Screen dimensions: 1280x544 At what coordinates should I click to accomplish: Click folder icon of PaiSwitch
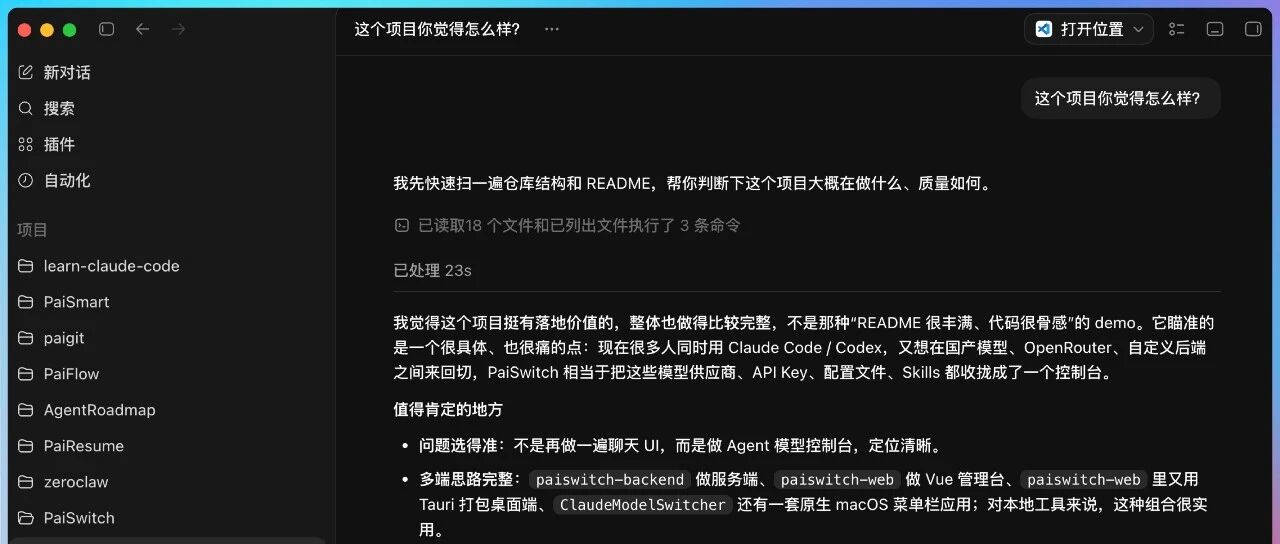pos(26,519)
